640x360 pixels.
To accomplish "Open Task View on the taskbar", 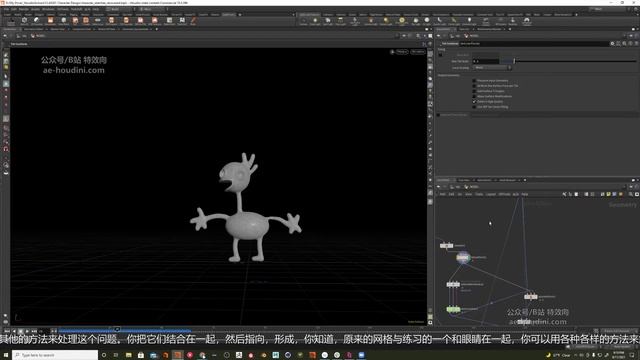I will click(x=116, y=355).
